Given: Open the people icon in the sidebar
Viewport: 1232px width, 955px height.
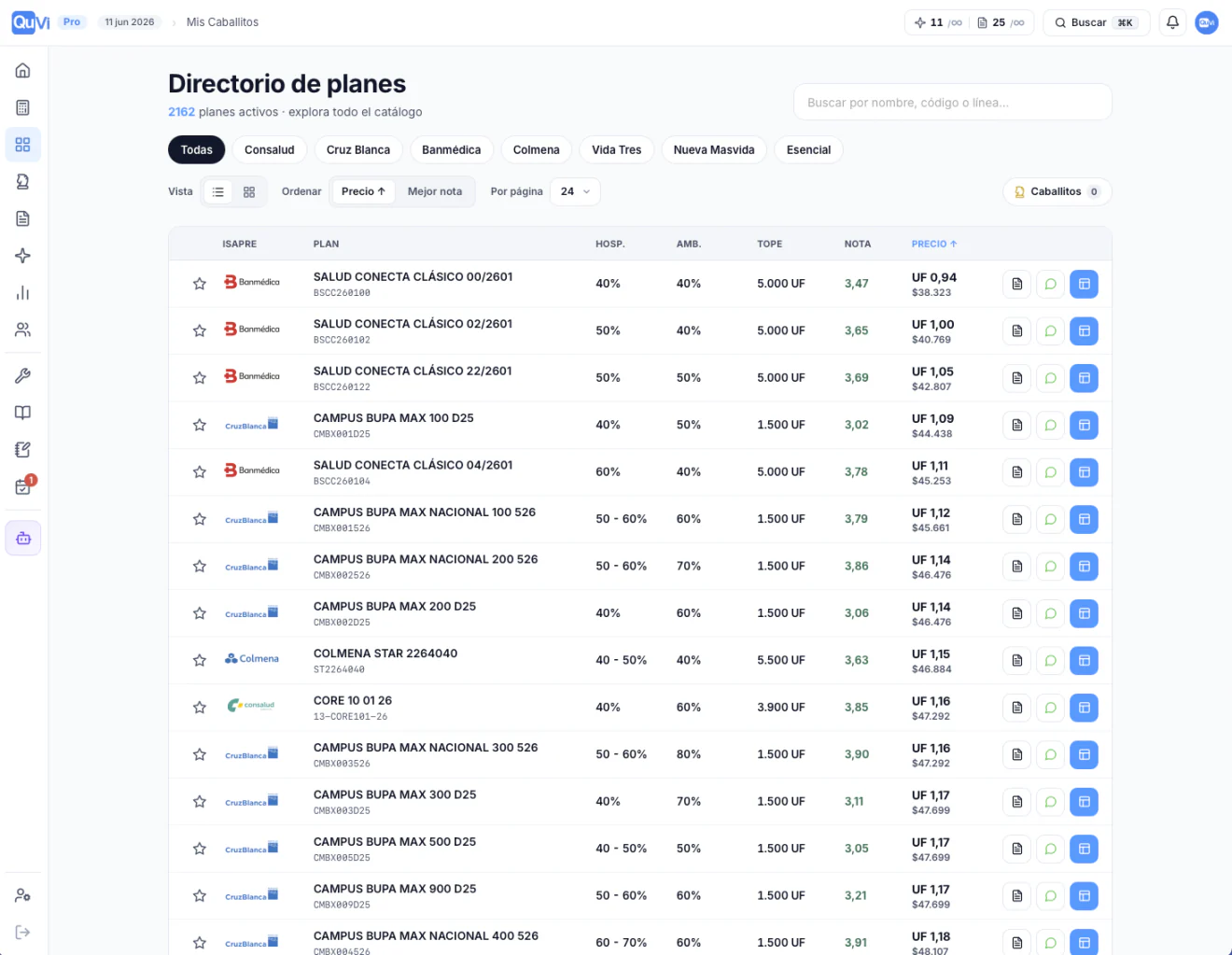Looking at the screenshot, I should 22,330.
